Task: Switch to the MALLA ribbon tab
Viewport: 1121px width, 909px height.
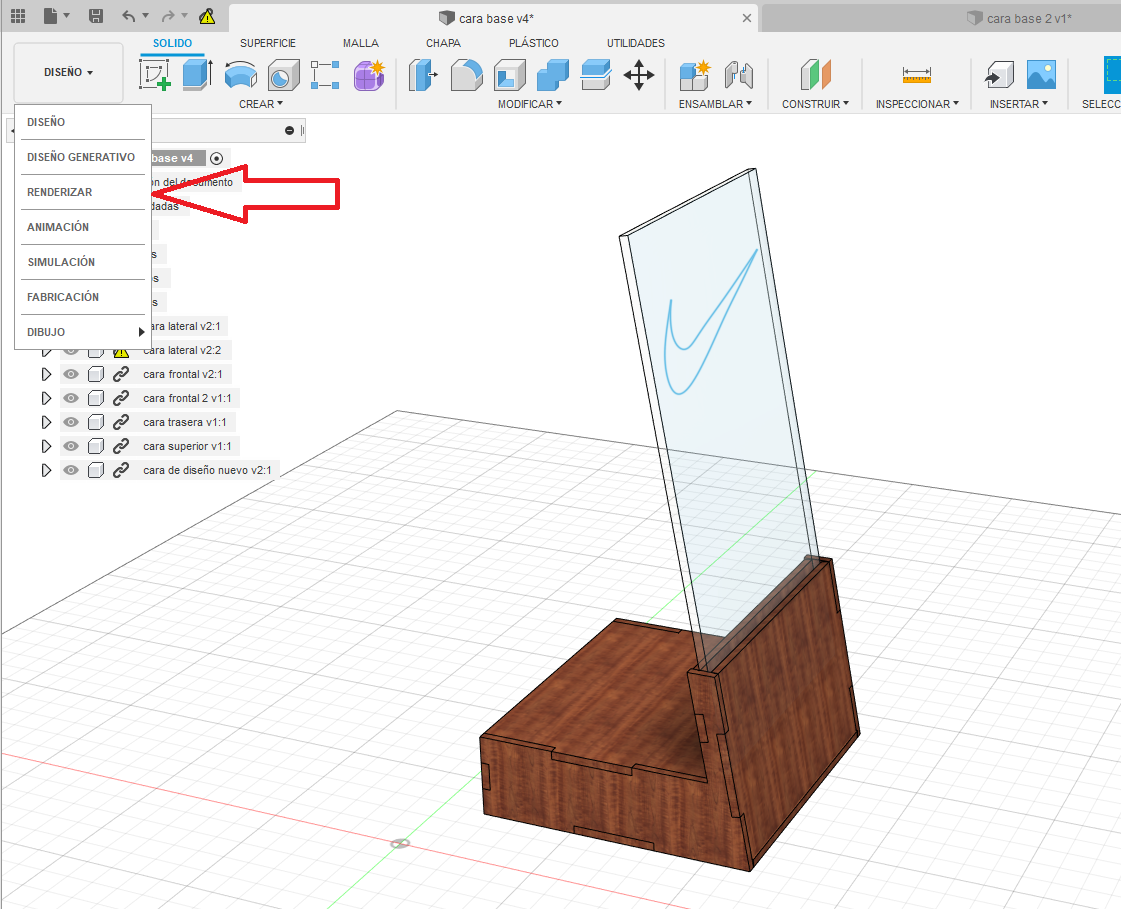Action: 361,43
